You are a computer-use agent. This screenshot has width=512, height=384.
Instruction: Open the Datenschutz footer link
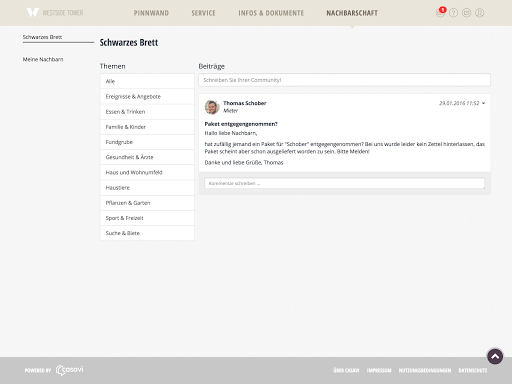[x=473, y=370]
